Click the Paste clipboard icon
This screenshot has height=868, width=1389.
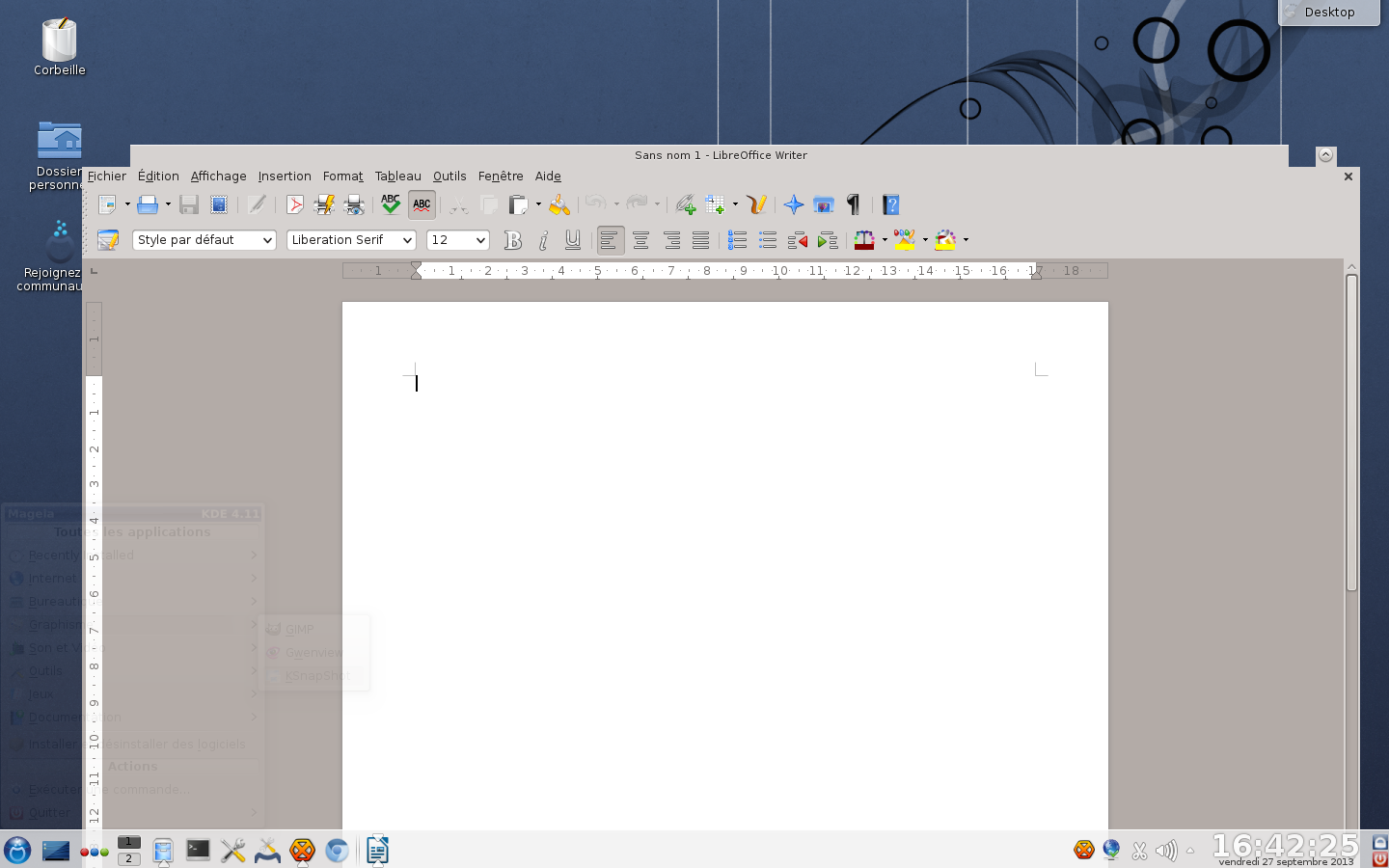click(x=518, y=204)
